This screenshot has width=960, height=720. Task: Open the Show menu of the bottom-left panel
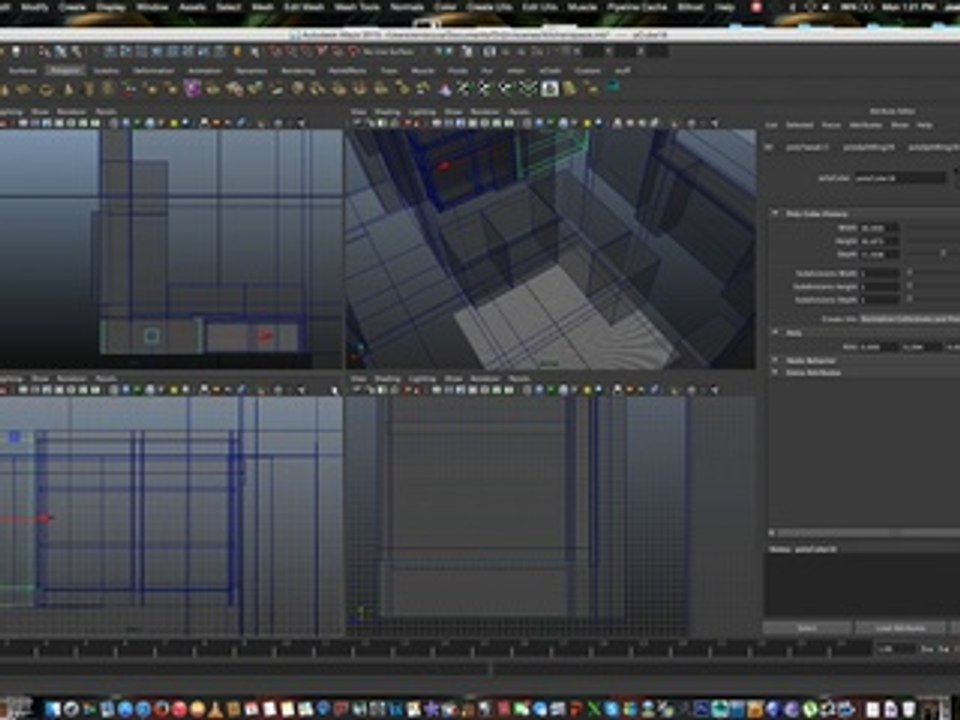[x=40, y=379]
